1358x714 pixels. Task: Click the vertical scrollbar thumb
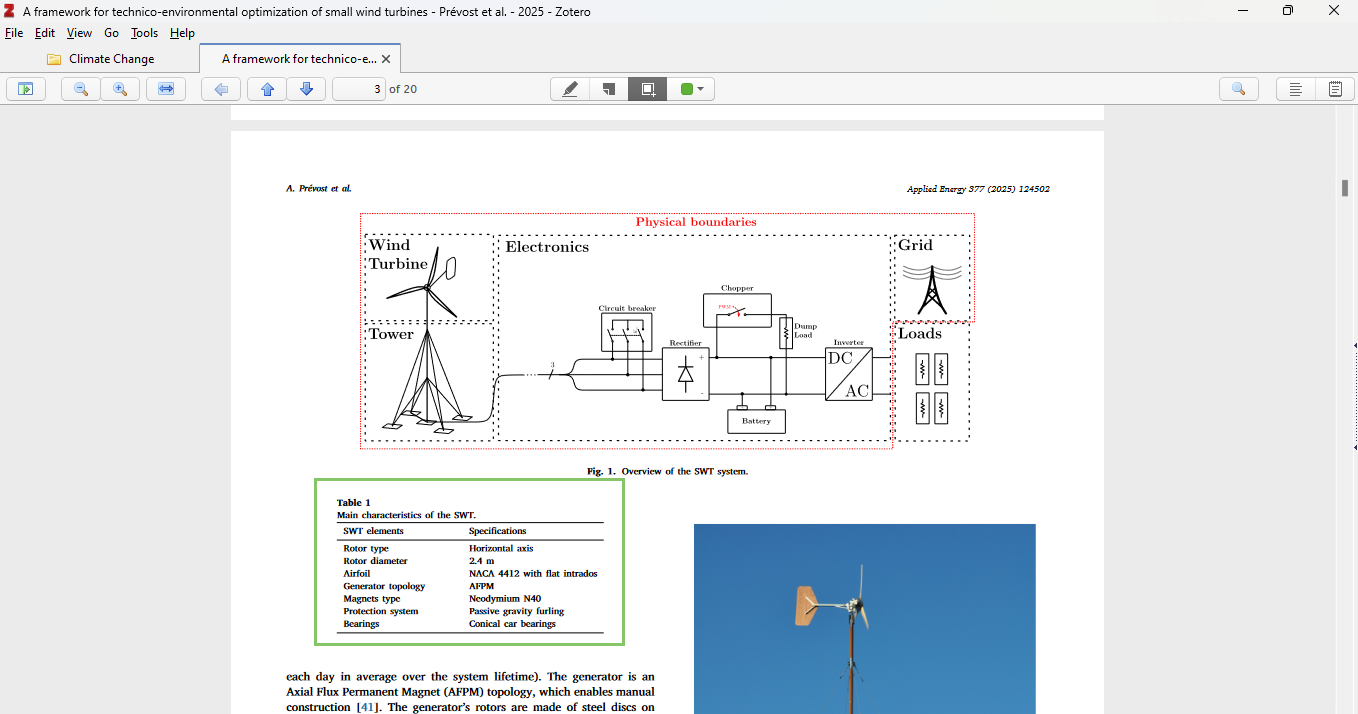(1345, 188)
